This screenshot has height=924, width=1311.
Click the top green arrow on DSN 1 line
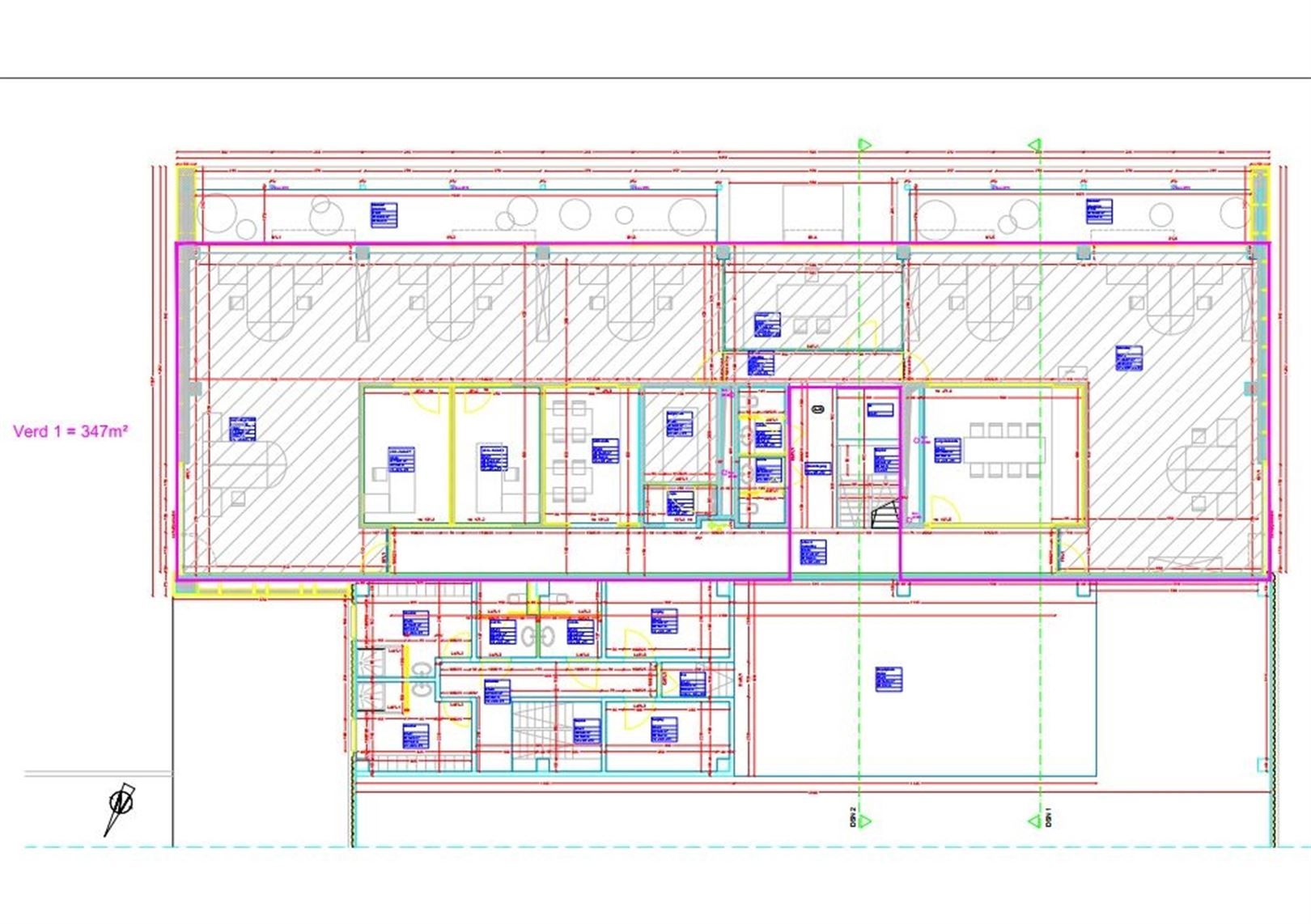click(1035, 145)
